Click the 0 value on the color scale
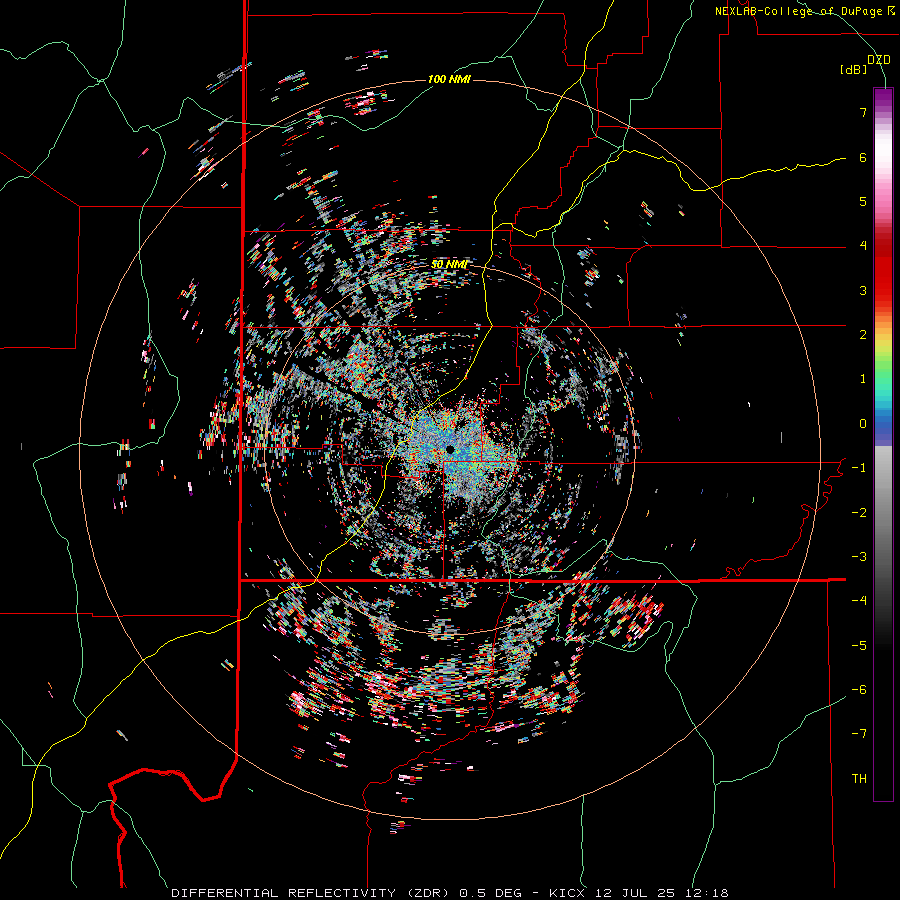 (863, 424)
